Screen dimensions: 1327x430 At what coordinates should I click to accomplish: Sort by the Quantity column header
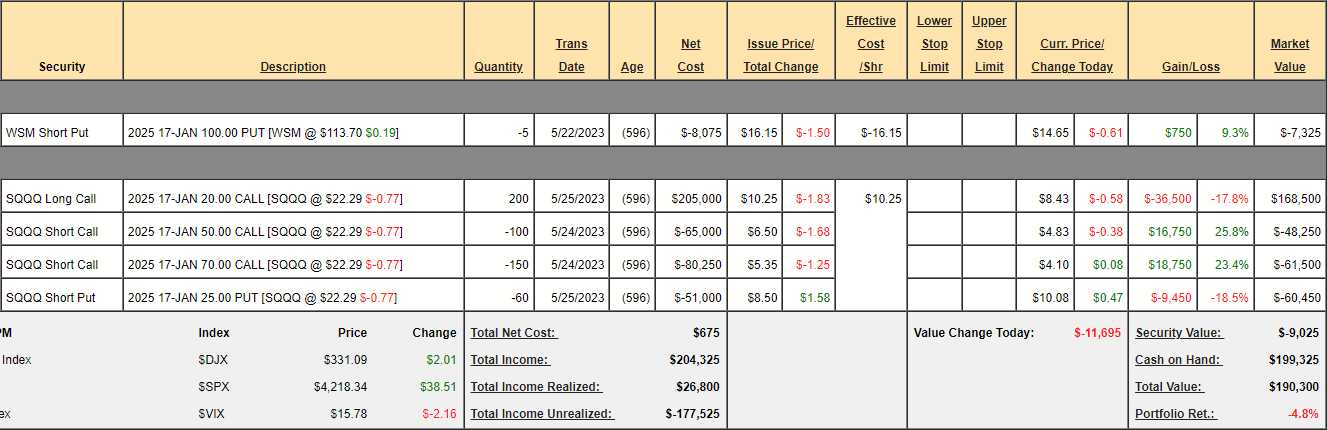click(x=498, y=67)
